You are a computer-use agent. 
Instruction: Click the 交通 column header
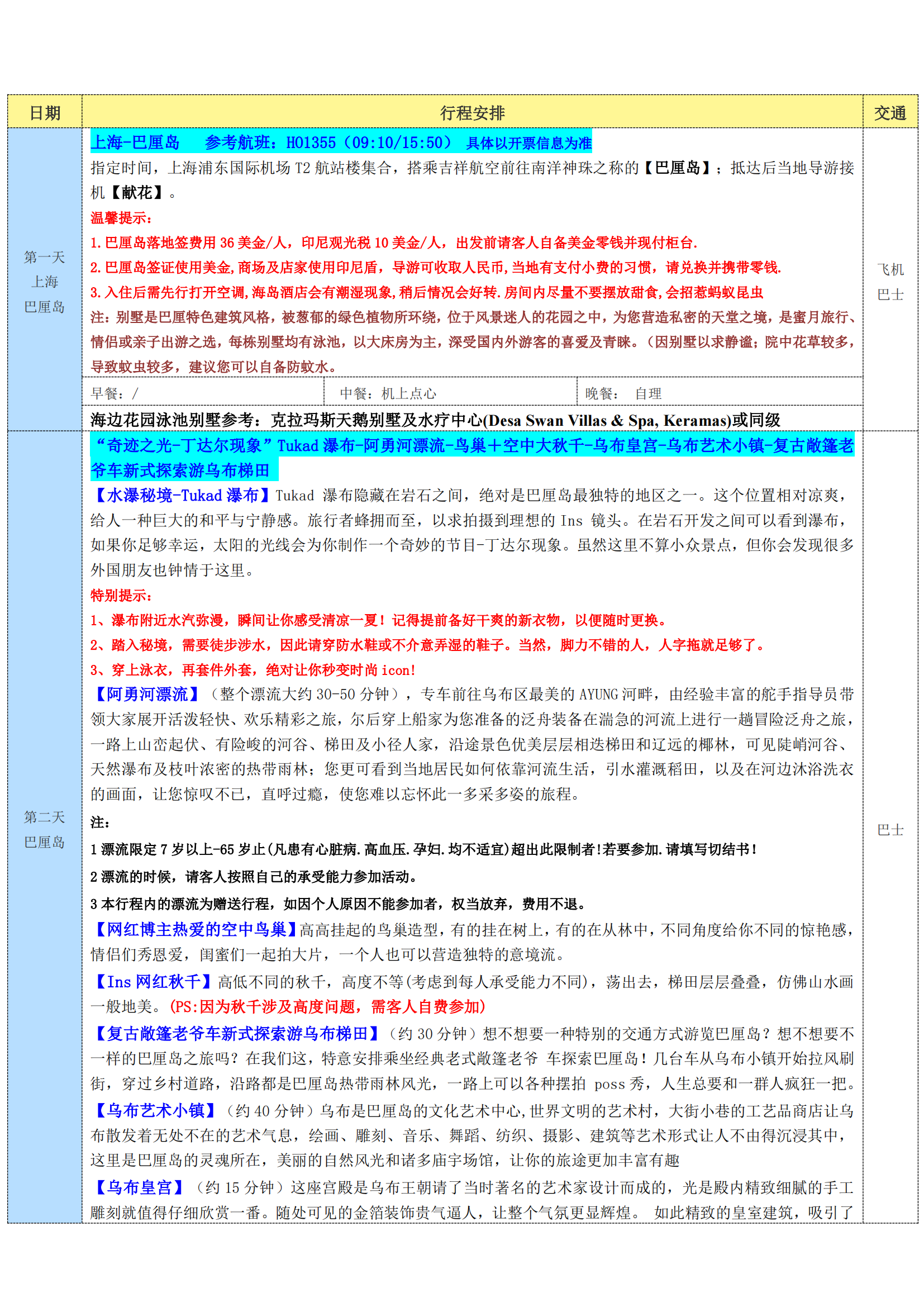889,113
